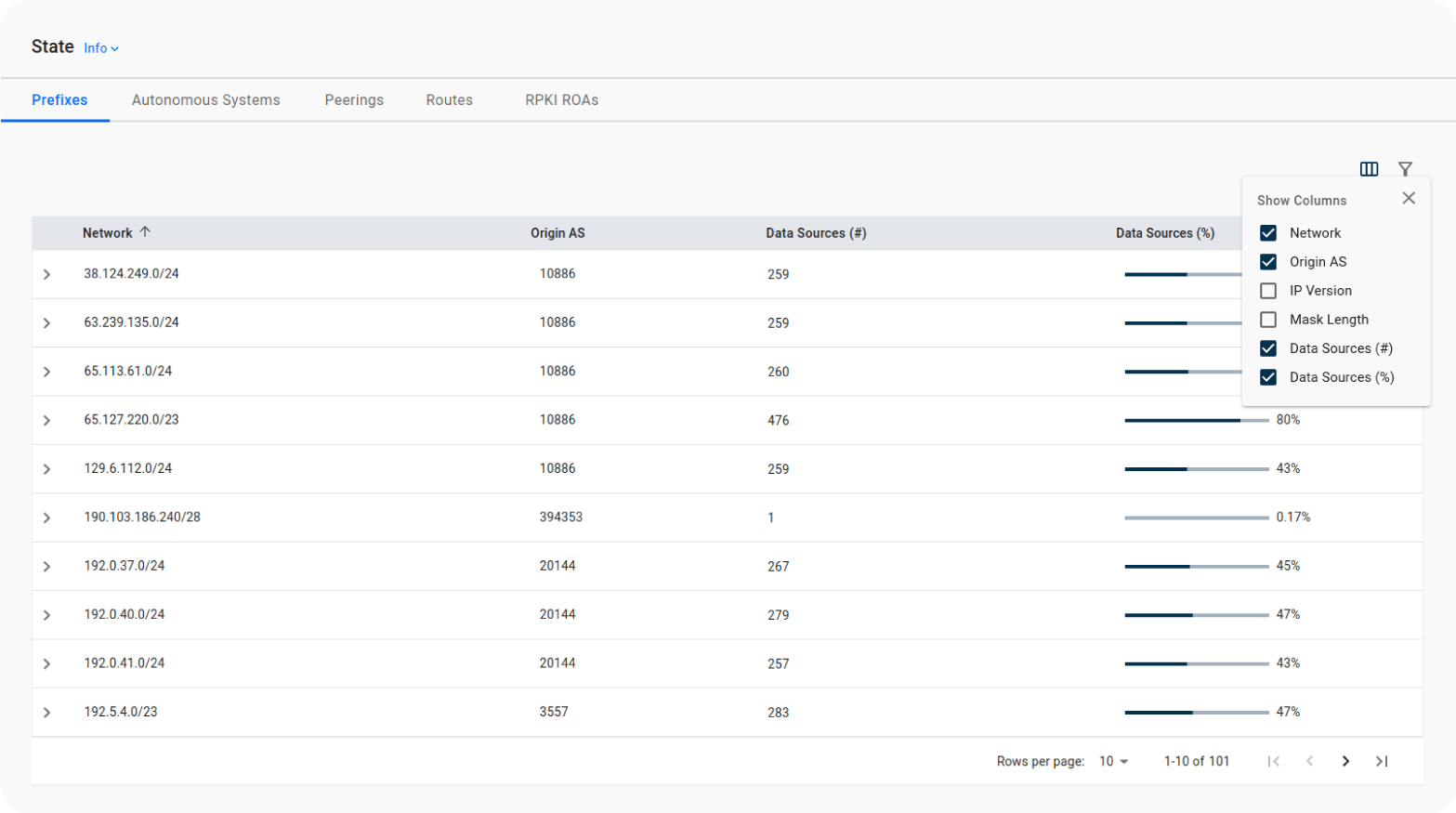Screen dimensions: 1456x813
Task: Open the show columns icon
Action: coord(1369,169)
